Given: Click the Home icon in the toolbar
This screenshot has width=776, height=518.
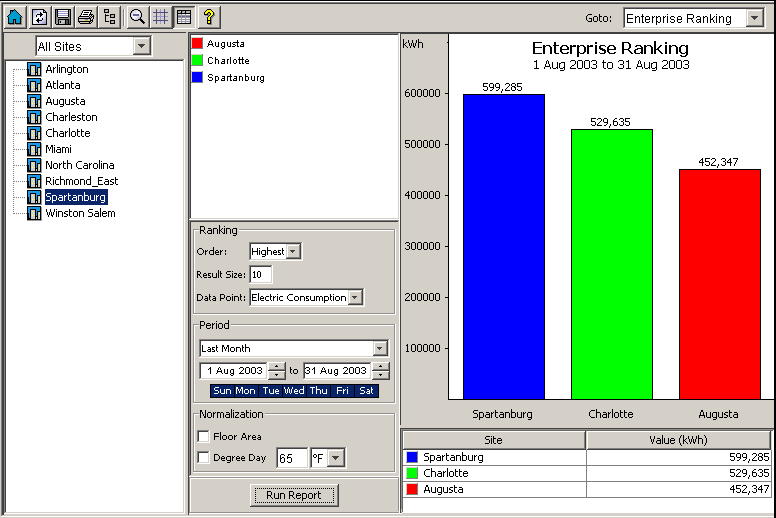Looking at the screenshot, I should point(15,17).
